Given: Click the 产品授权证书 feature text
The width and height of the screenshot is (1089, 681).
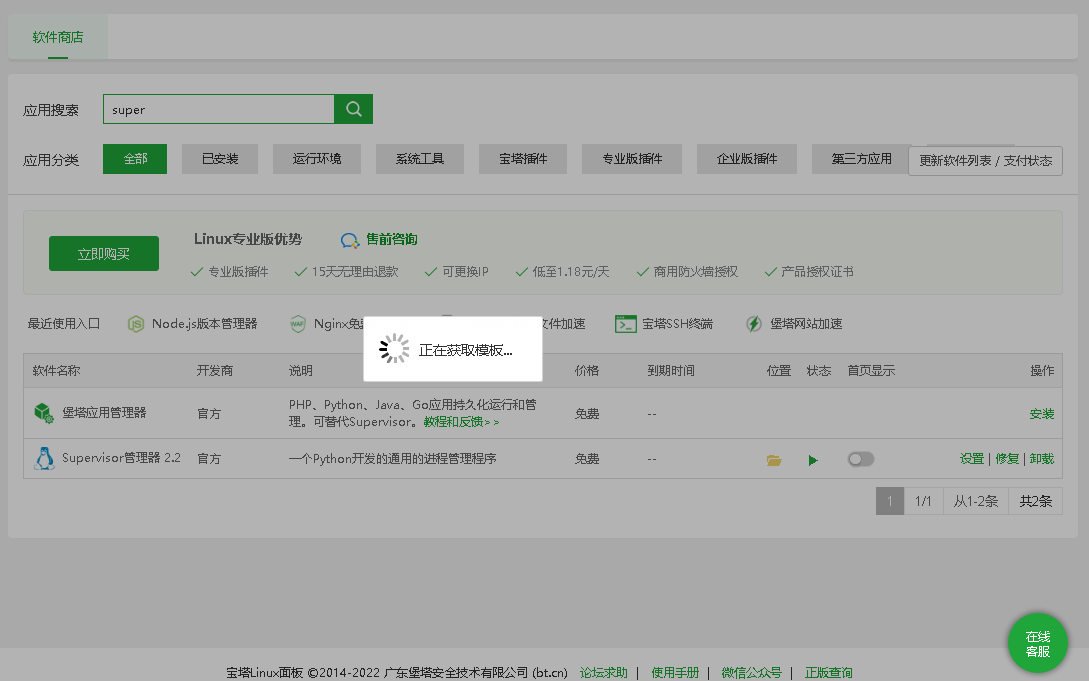Looking at the screenshot, I should point(817,272).
